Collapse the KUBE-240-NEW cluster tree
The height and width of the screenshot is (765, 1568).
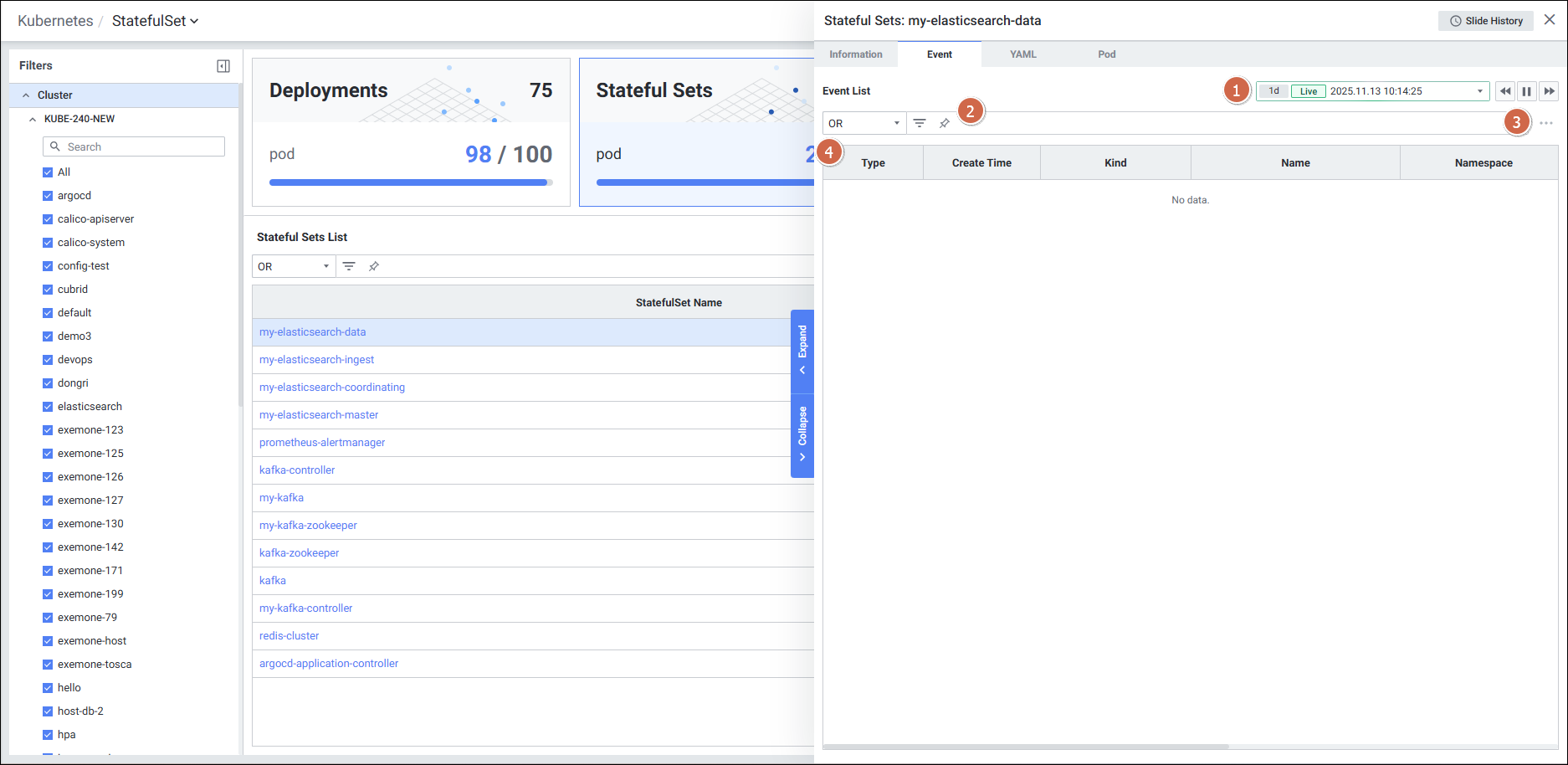click(x=33, y=119)
